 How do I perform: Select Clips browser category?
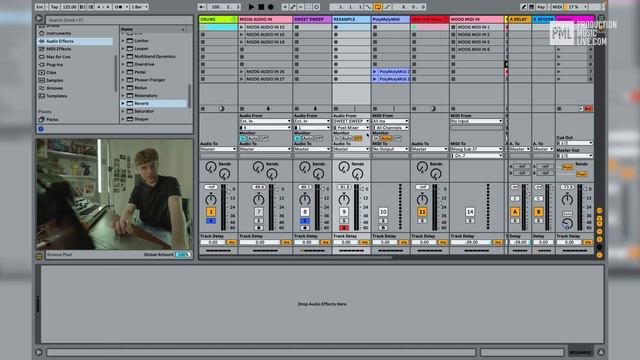coord(51,72)
